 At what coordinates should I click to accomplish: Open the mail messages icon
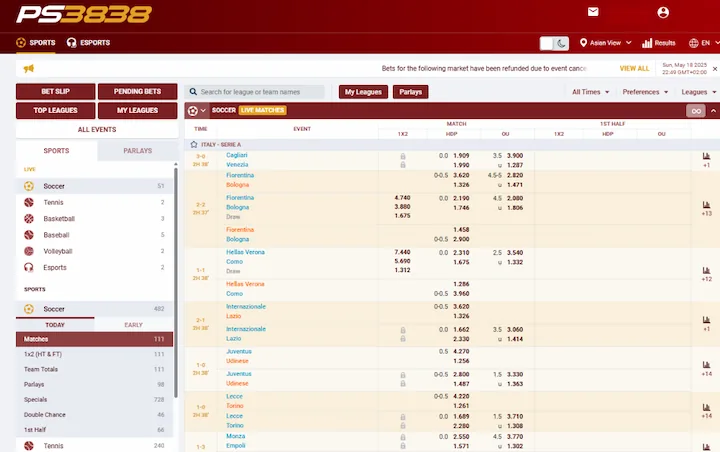click(x=593, y=12)
